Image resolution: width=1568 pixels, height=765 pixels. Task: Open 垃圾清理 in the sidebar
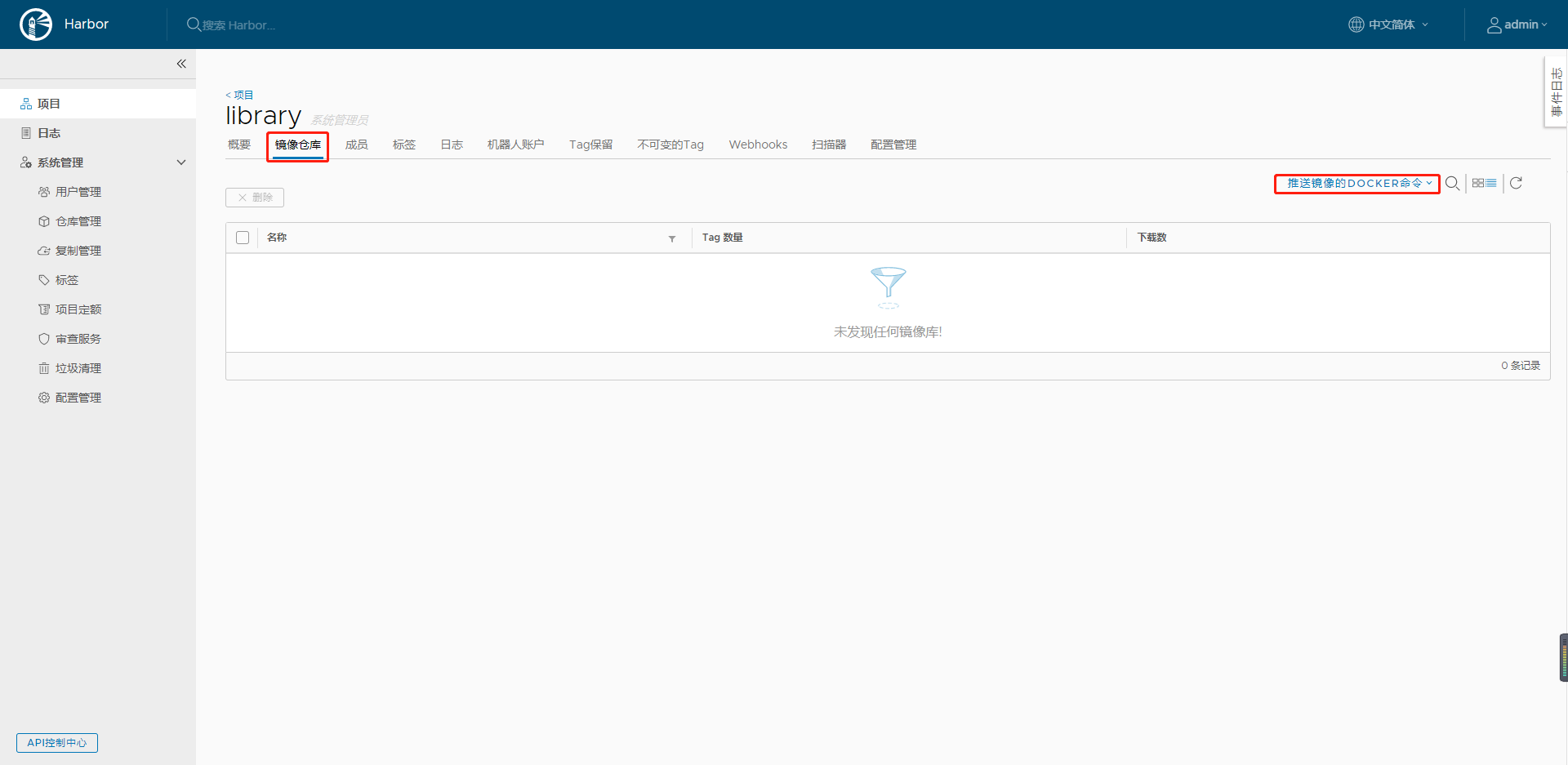point(78,368)
